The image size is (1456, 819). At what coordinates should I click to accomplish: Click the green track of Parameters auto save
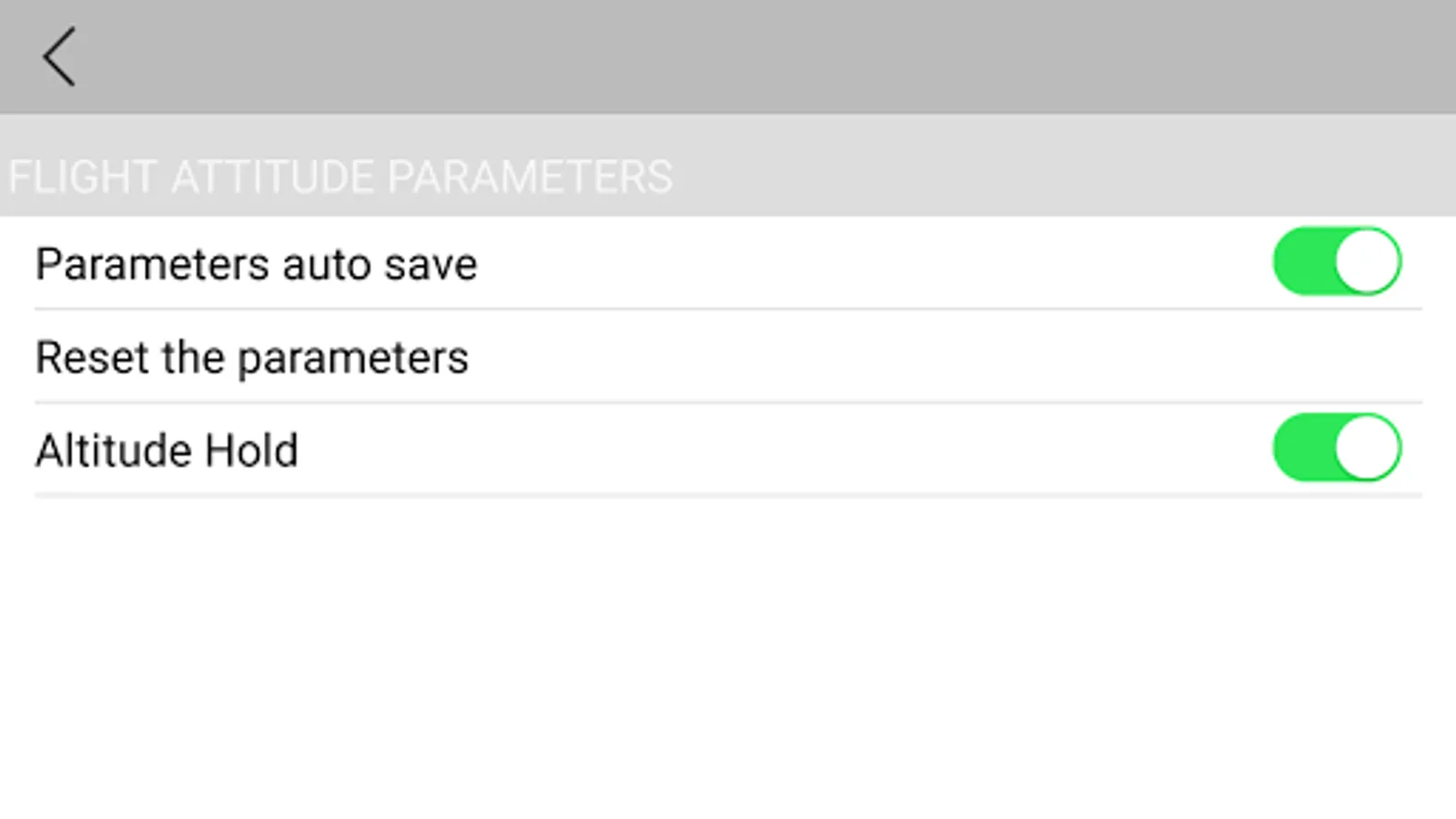click(1301, 262)
